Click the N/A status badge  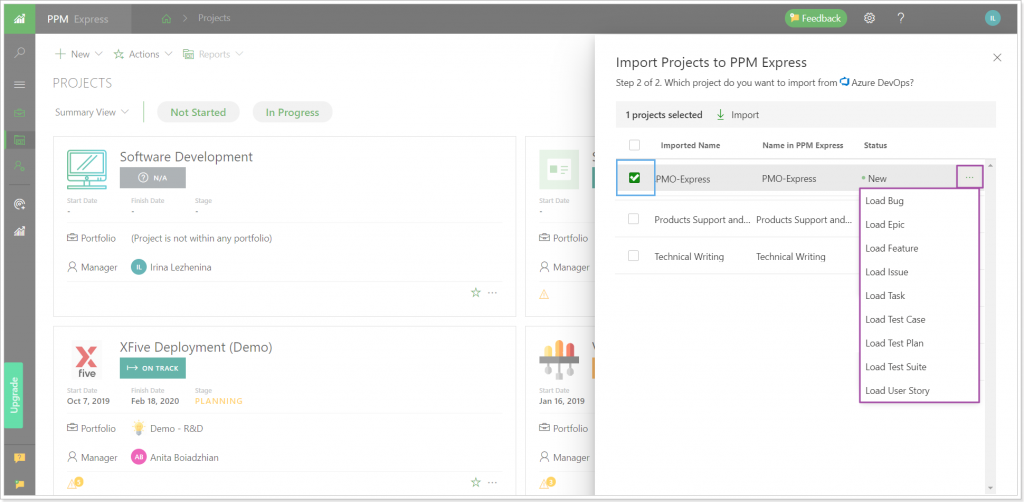[153, 178]
